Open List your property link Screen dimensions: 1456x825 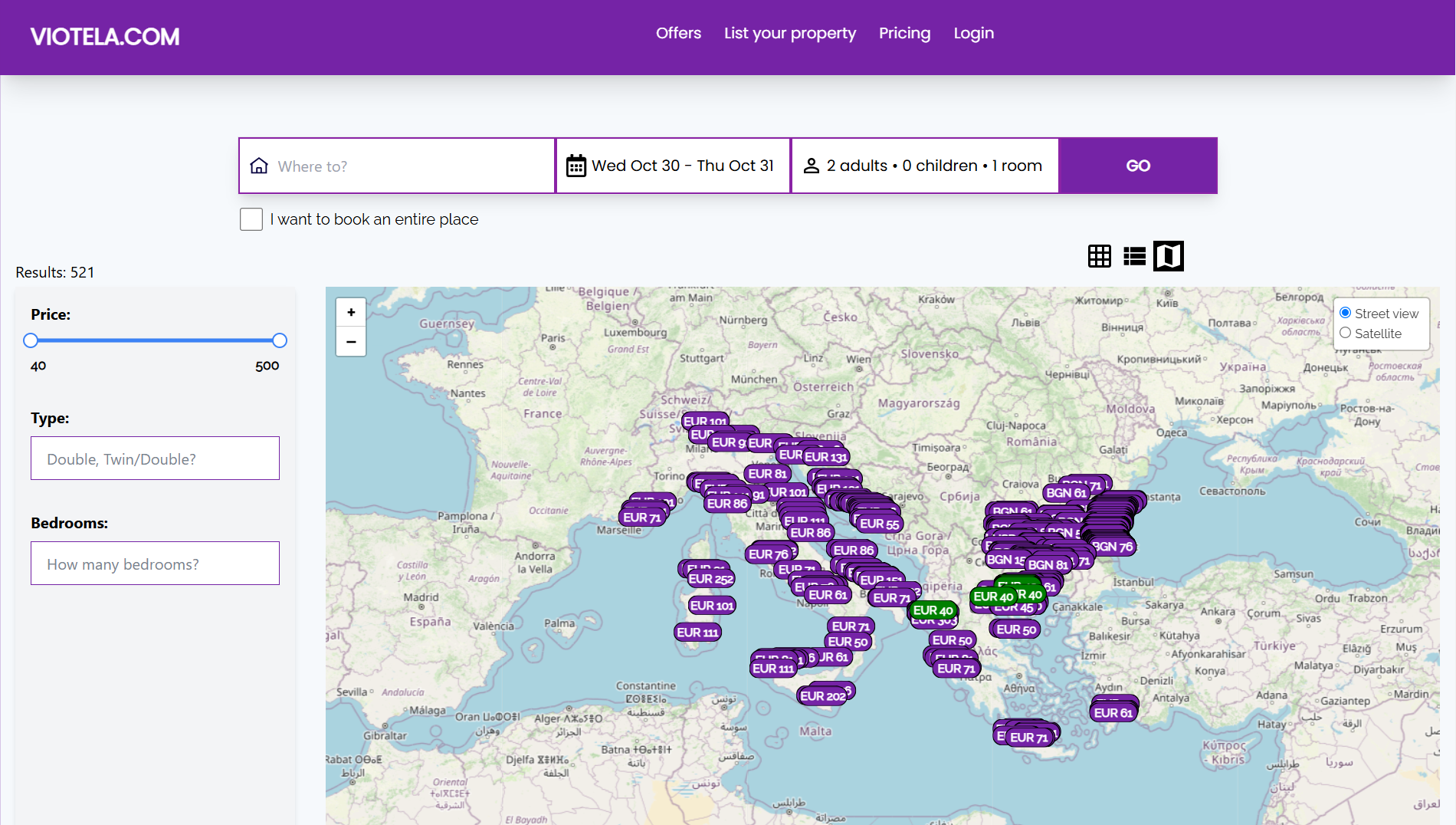[x=790, y=33]
